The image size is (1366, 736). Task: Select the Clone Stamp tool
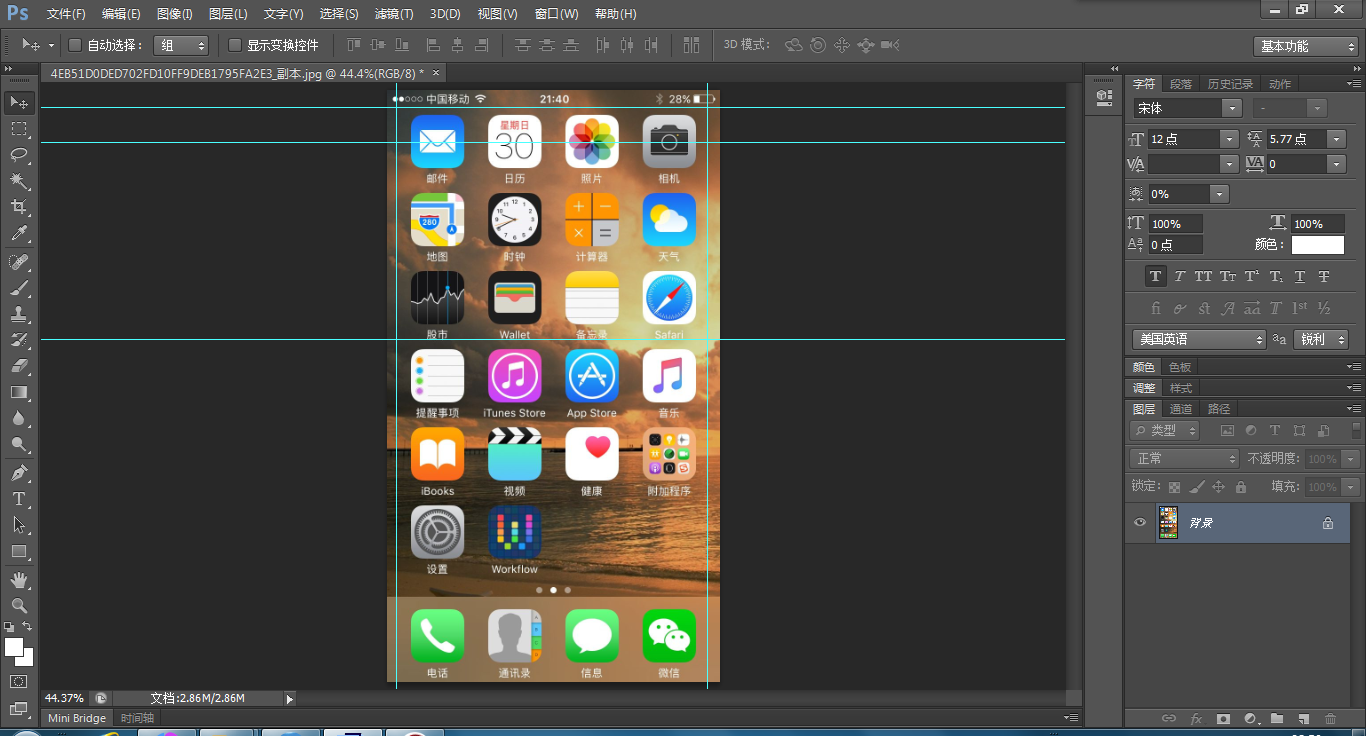click(x=19, y=314)
